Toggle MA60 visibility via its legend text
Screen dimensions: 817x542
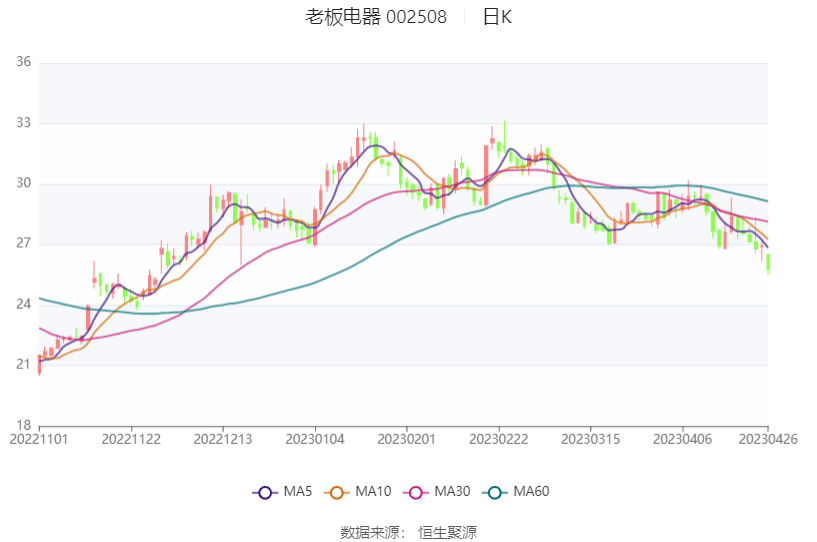point(531,492)
